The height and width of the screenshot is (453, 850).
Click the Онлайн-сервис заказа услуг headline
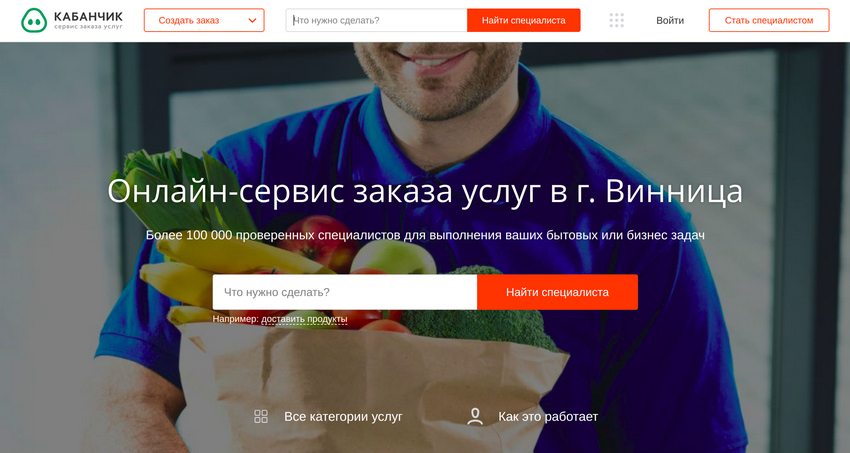(425, 191)
